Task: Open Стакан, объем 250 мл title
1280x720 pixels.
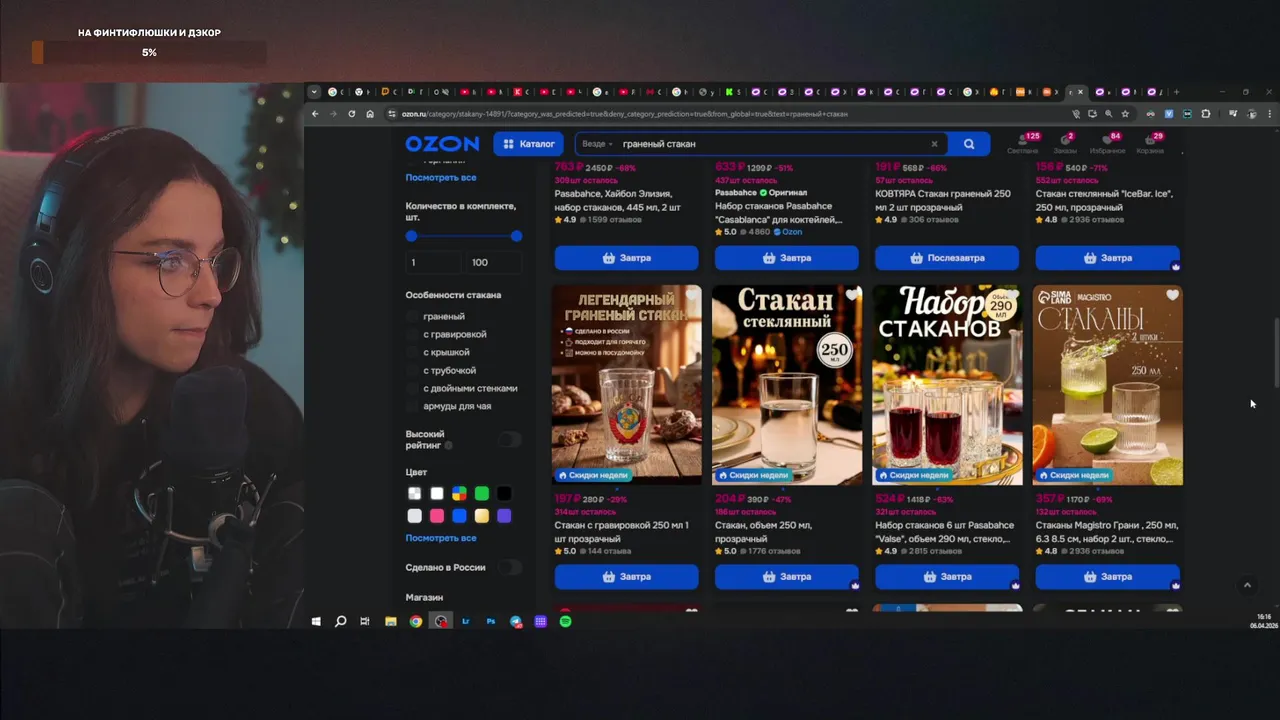Action: pos(764,532)
